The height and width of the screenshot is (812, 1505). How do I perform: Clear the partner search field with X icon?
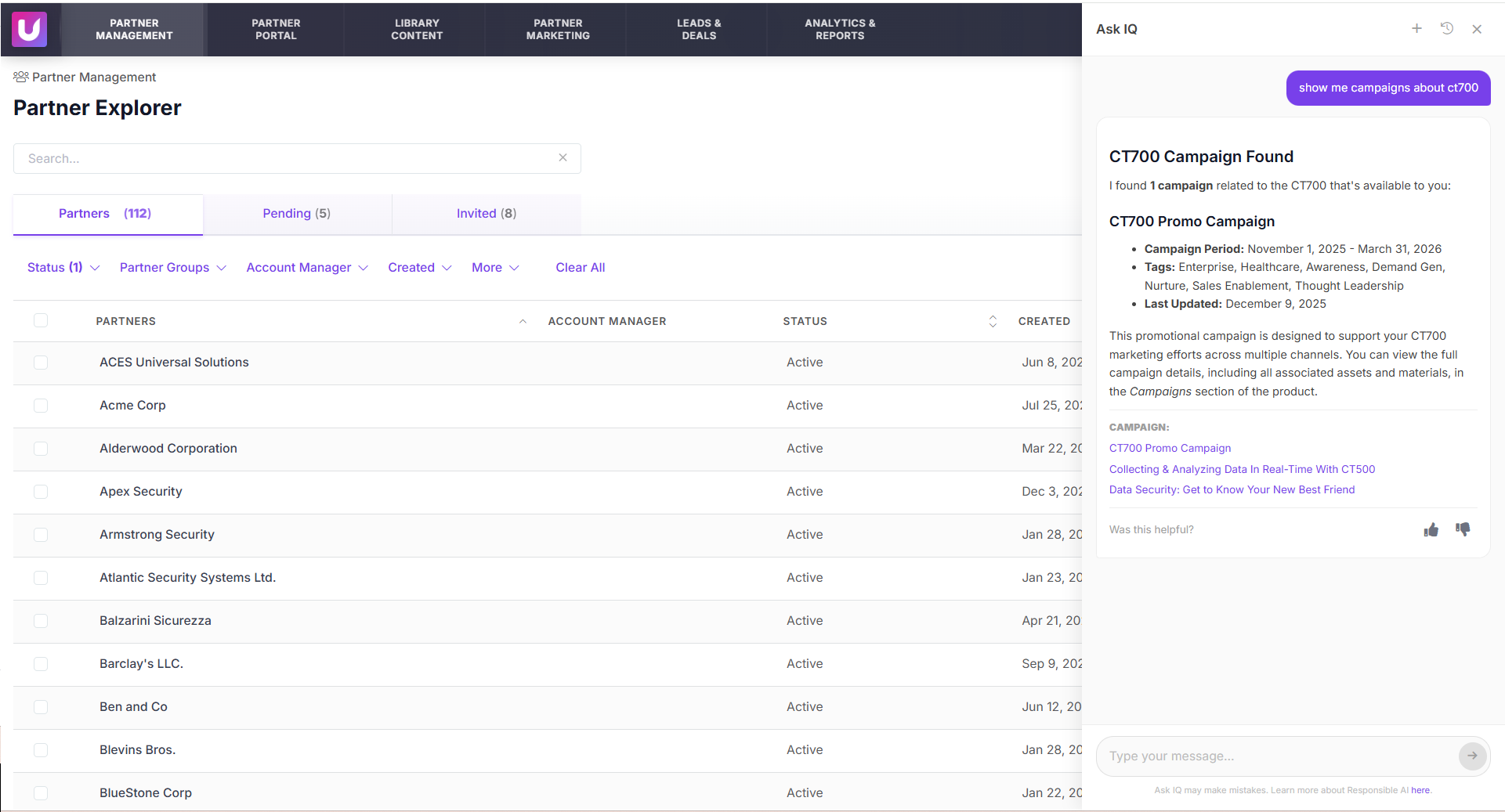[563, 158]
